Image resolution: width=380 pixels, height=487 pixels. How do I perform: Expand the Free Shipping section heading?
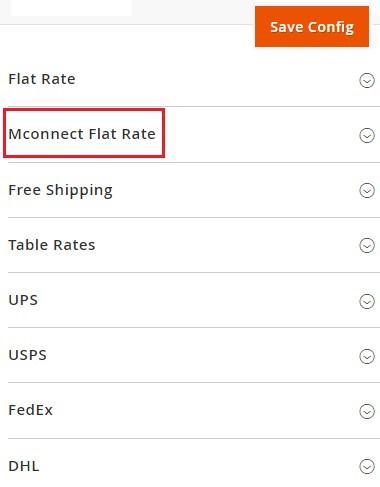coord(60,191)
